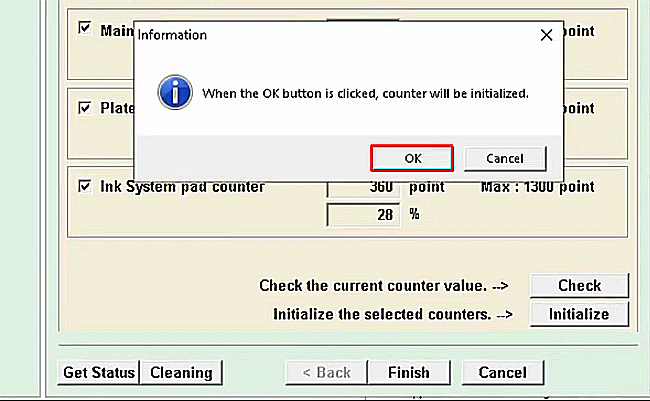Click the Finish button

click(408, 372)
